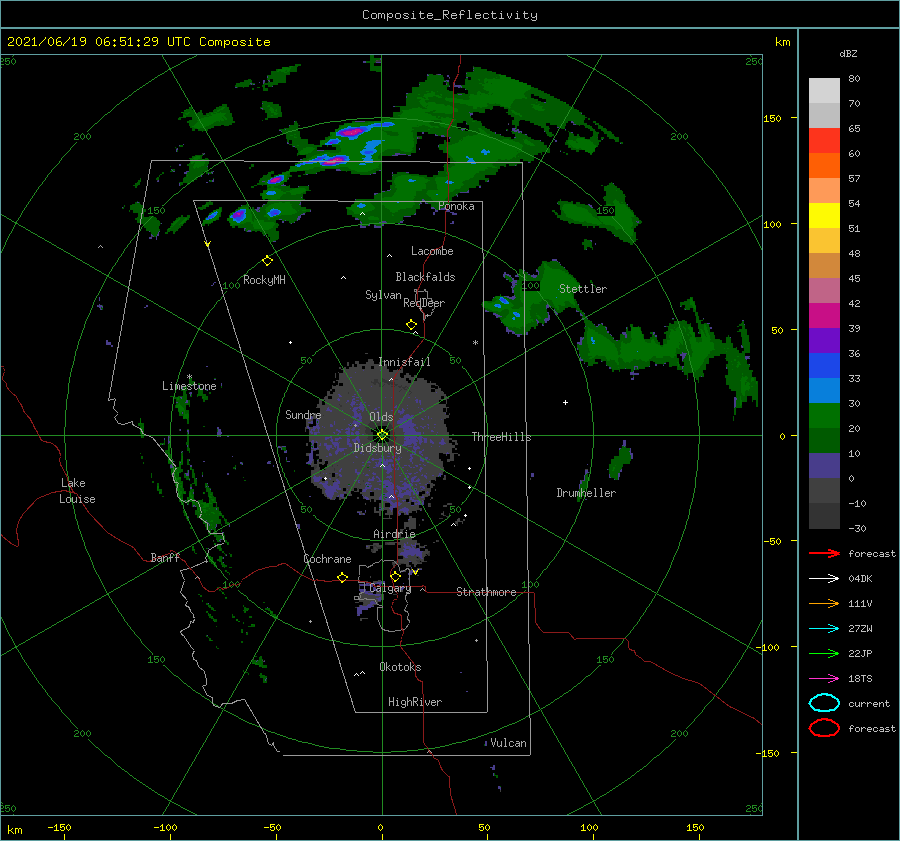
Task: Click the Calgary city label
Action: [390, 588]
